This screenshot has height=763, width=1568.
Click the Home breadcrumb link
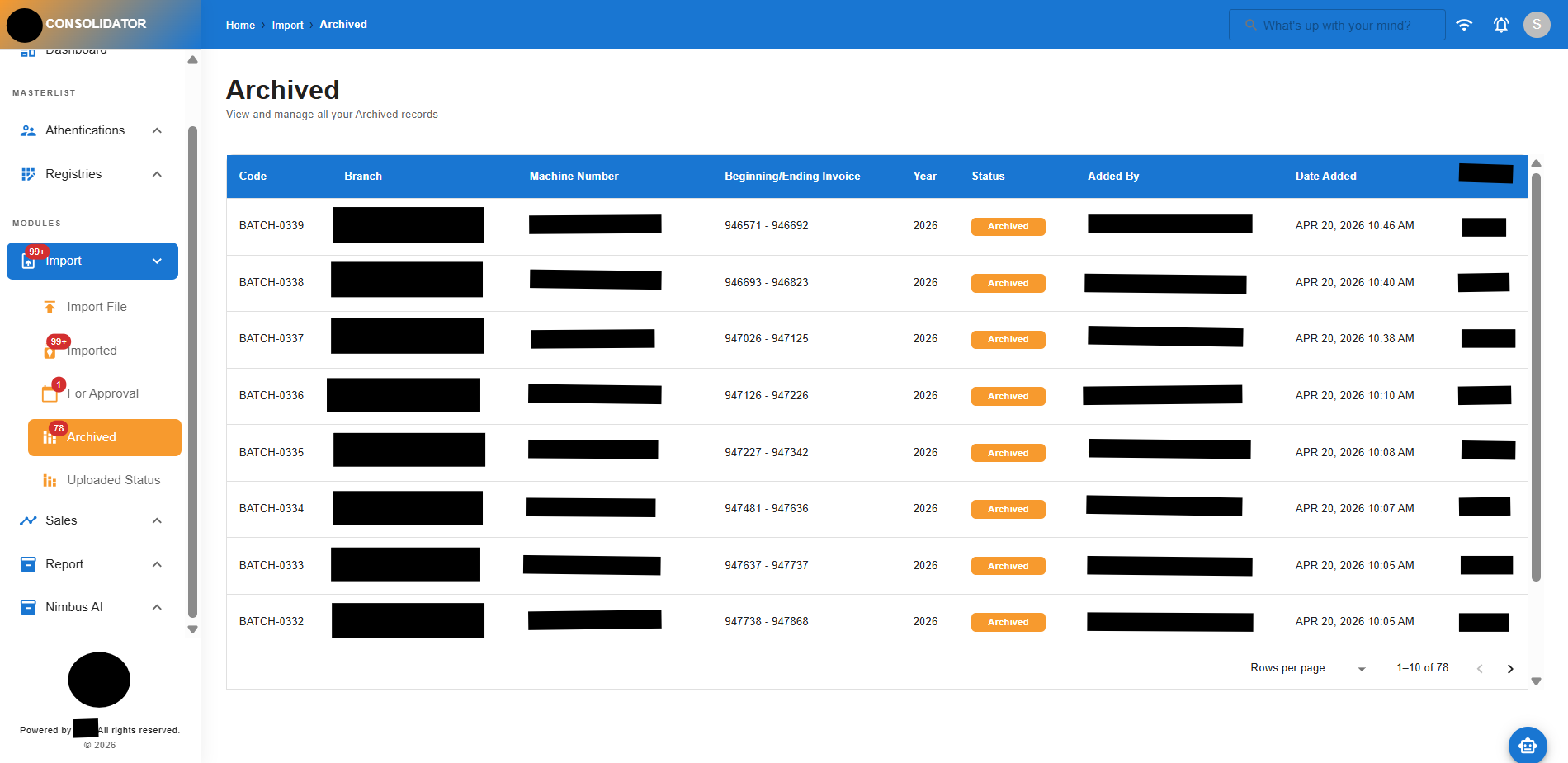coord(240,25)
